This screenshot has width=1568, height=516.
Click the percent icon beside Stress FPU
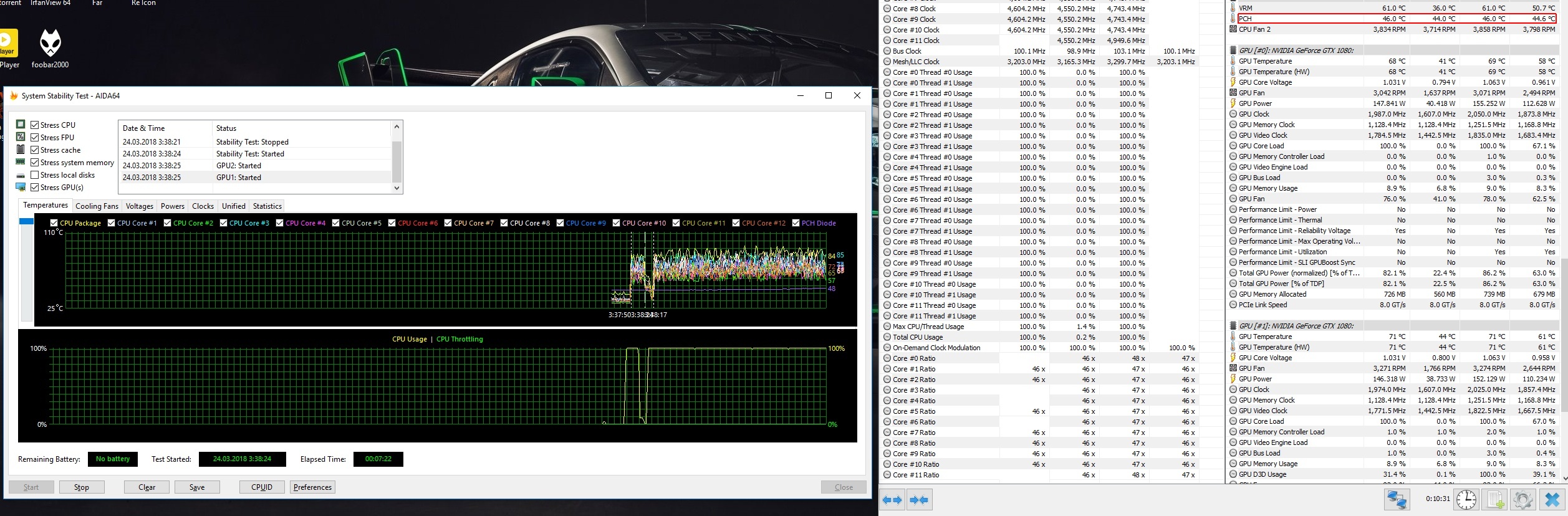tap(21, 137)
